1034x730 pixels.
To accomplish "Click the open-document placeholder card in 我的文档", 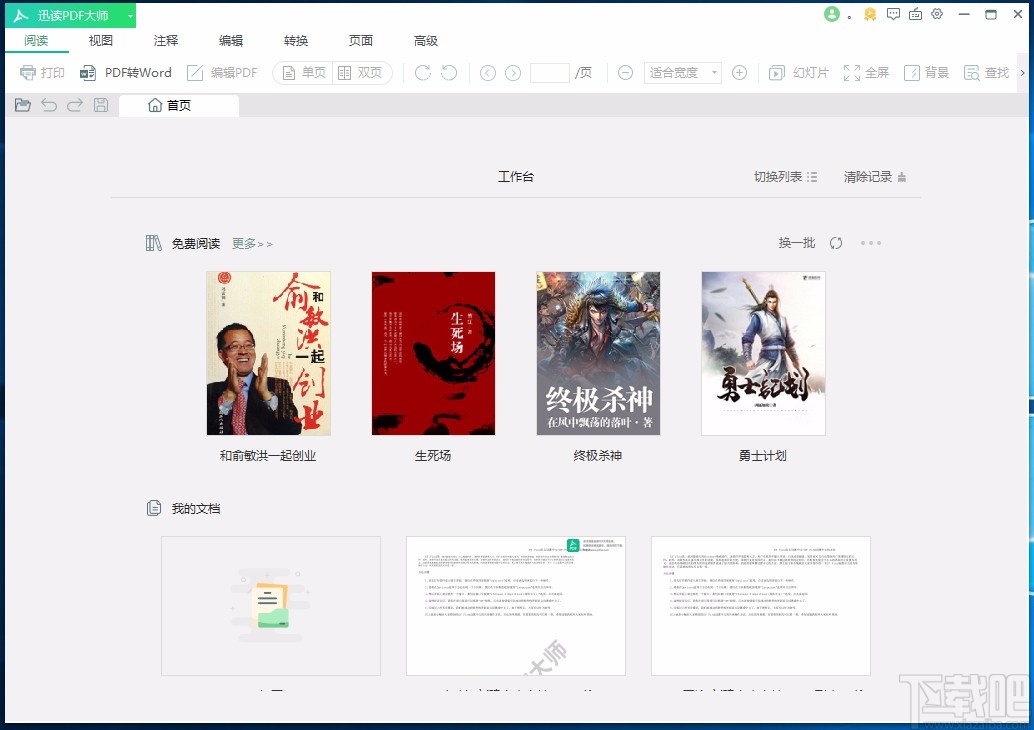I will pyautogui.click(x=271, y=606).
